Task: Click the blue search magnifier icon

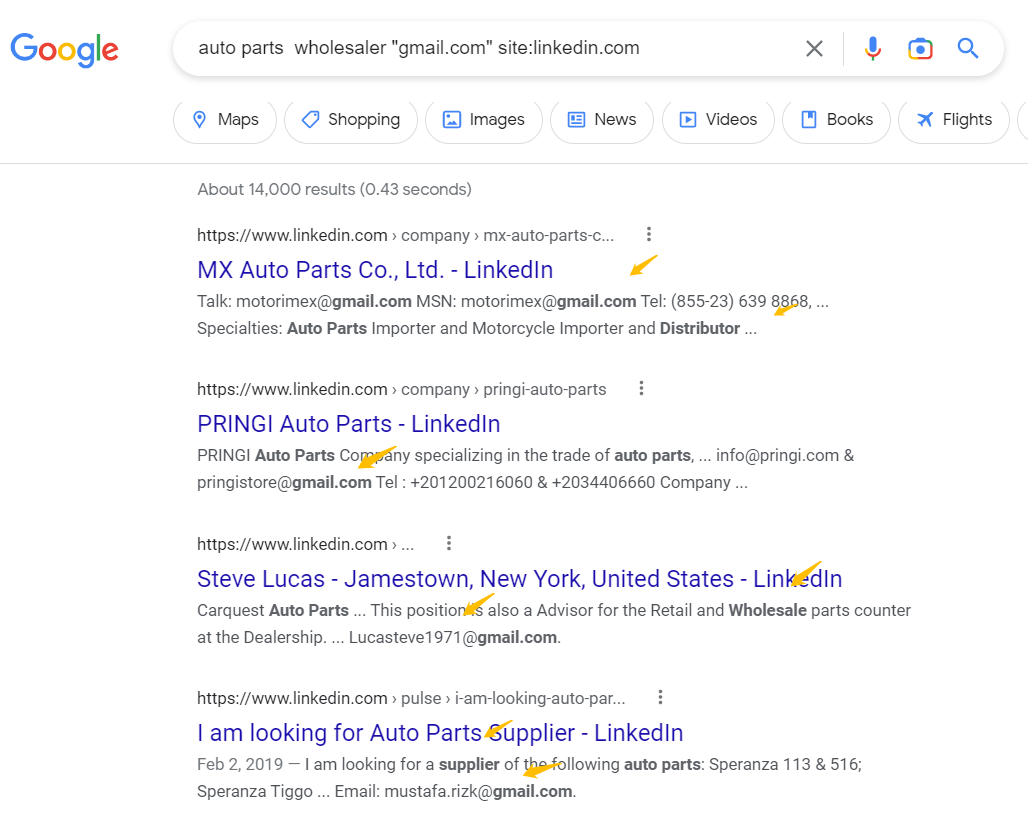Action: point(967,48)
